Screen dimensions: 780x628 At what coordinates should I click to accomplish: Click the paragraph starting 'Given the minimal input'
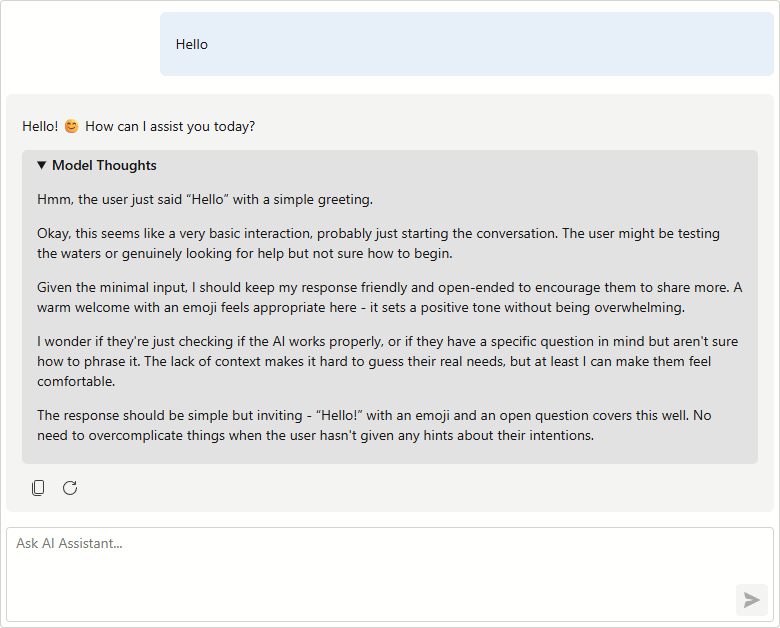pyautogui.click(x=390, y=298)
